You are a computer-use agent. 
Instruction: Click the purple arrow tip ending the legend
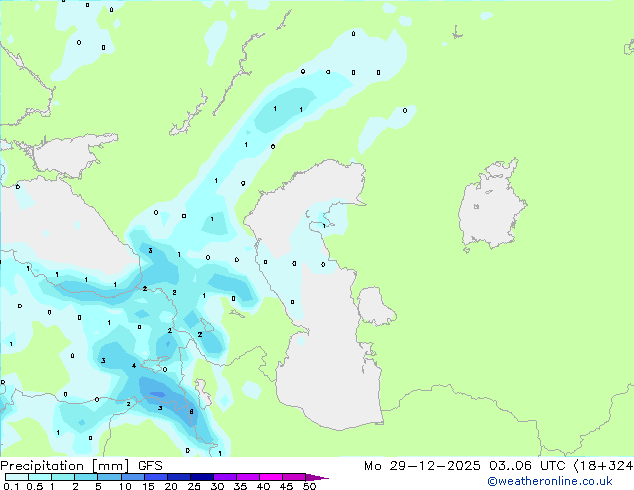pos(316,477)
